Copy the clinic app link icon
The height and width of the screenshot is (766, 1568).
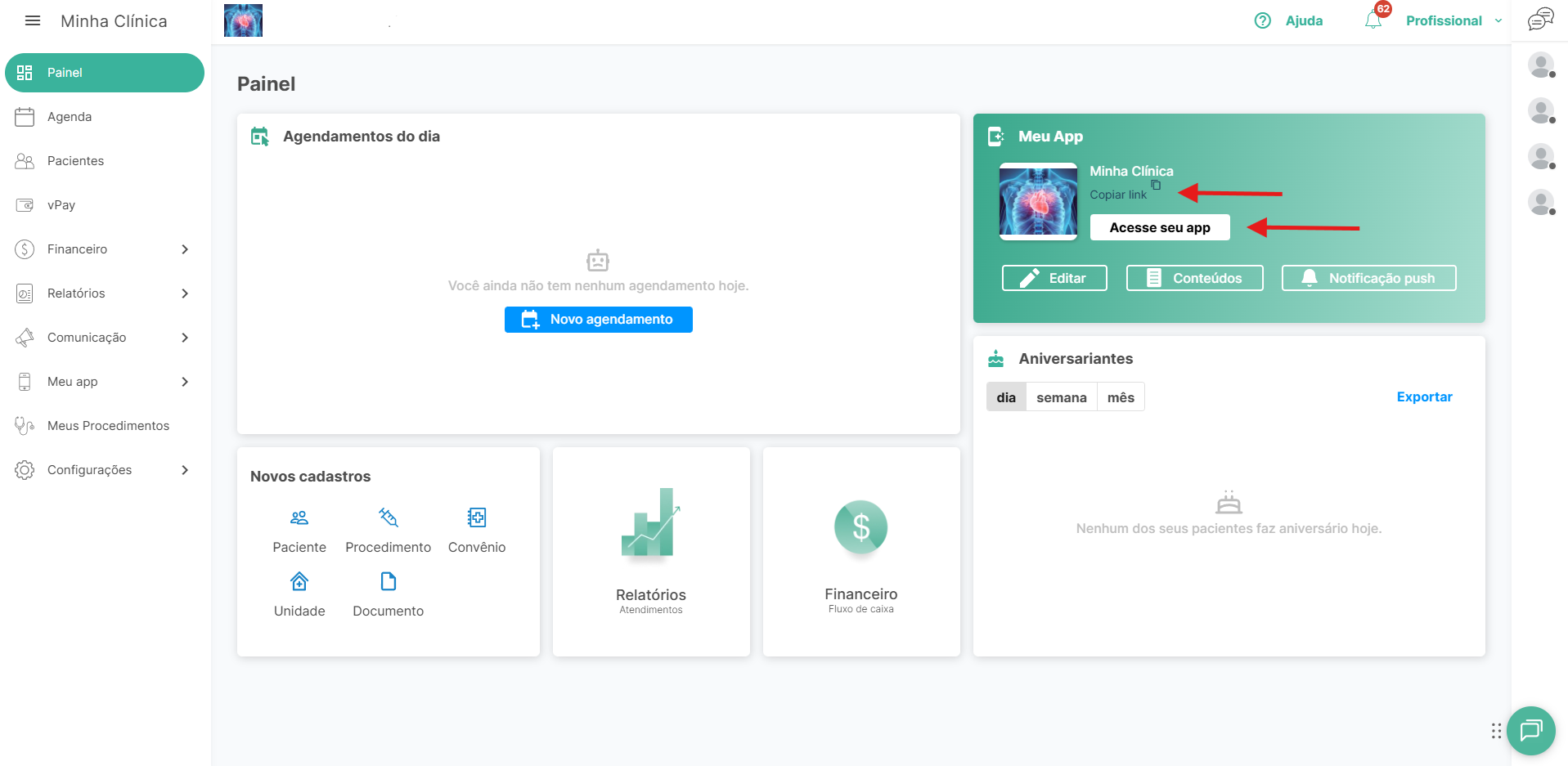[1156, 186]
